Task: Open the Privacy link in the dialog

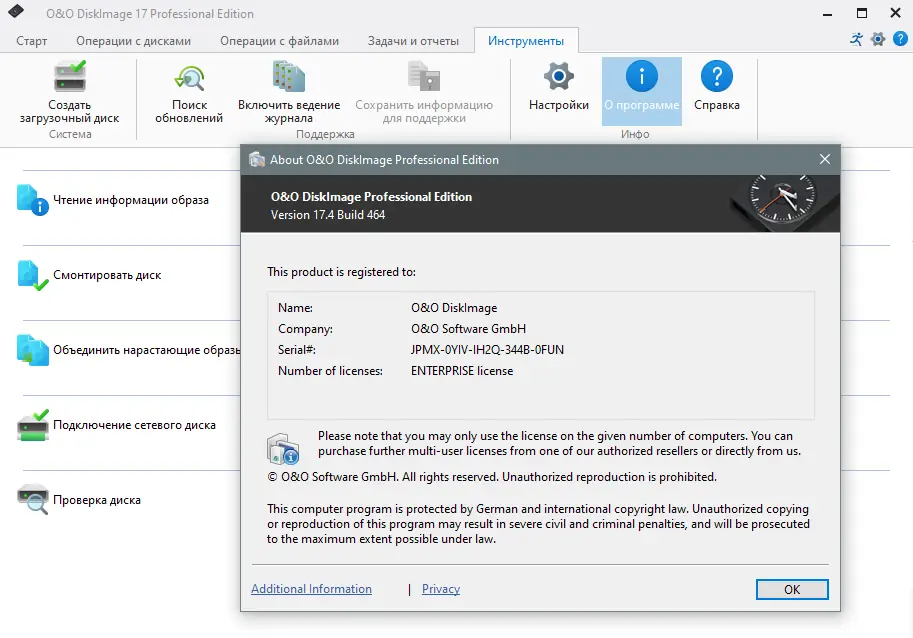Action: tap(440, 589)
